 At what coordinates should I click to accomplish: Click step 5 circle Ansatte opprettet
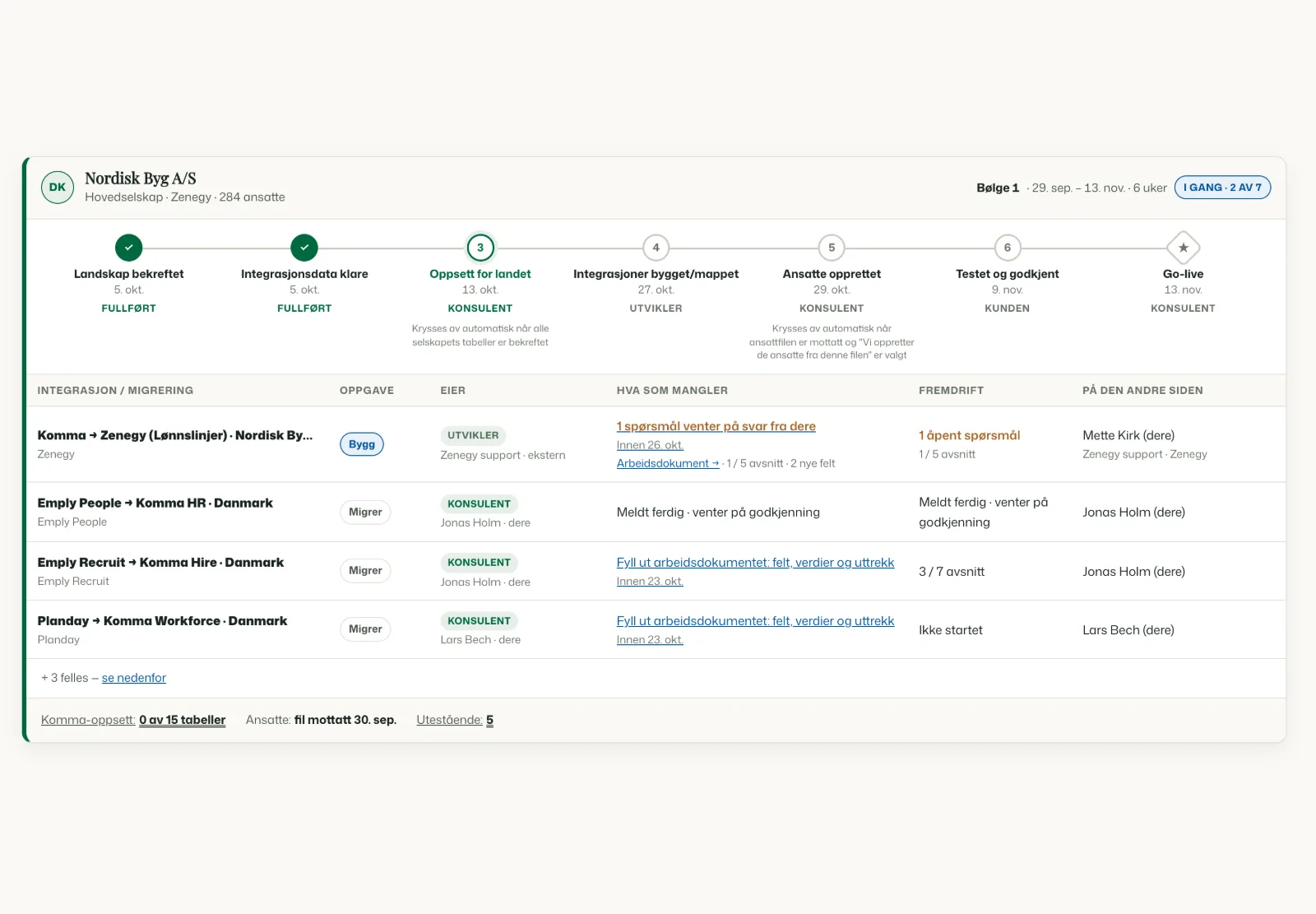coord(832,248)
